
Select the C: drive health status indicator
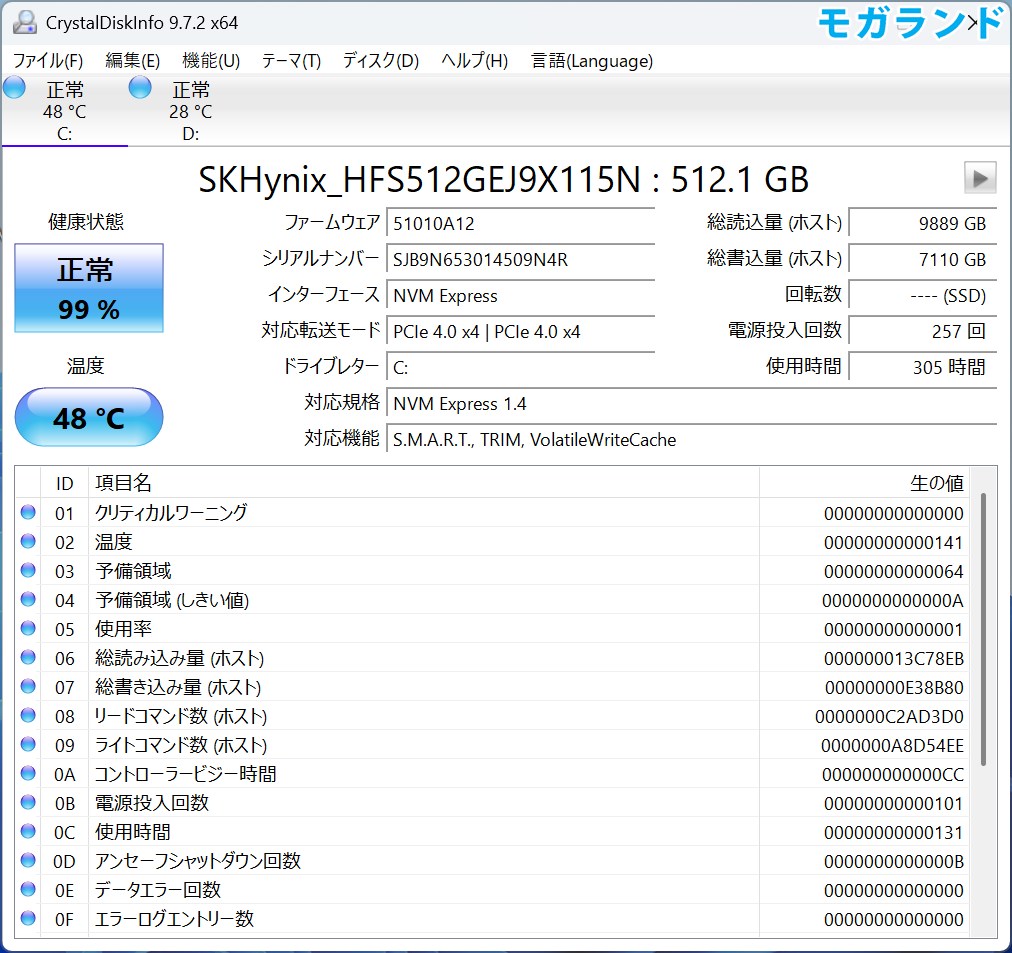(x=14, y=88)
